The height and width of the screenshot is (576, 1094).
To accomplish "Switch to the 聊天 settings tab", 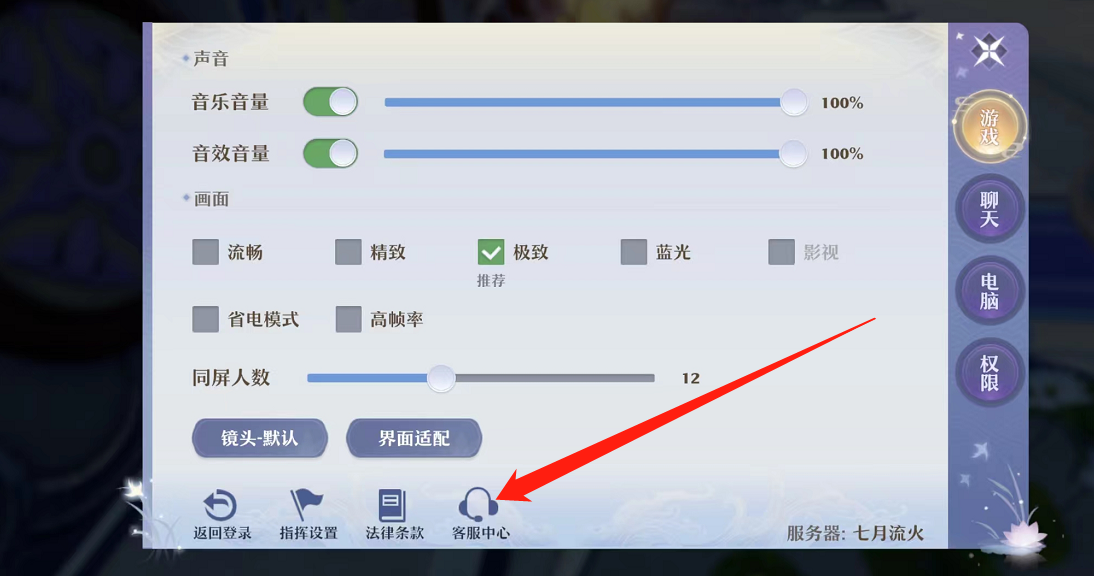I will [989, 210].
